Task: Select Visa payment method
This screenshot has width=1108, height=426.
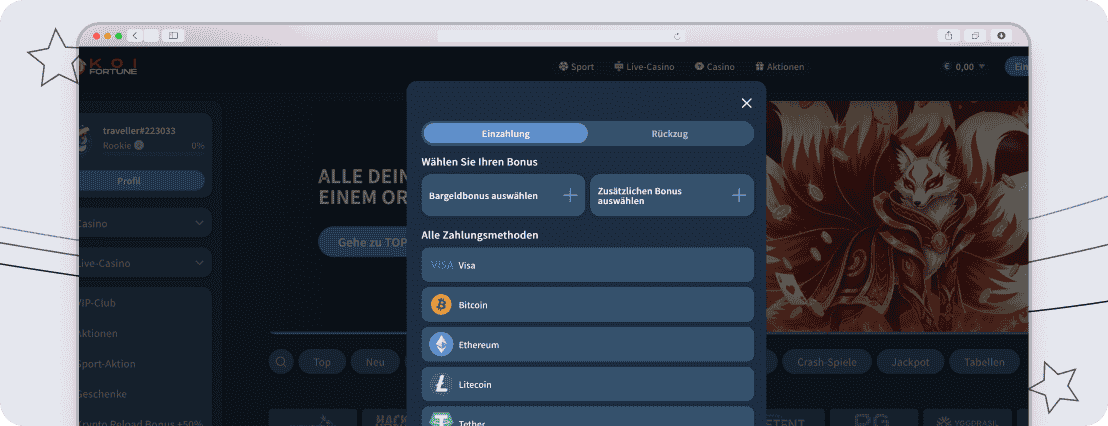Action: [x=587, y=265]
